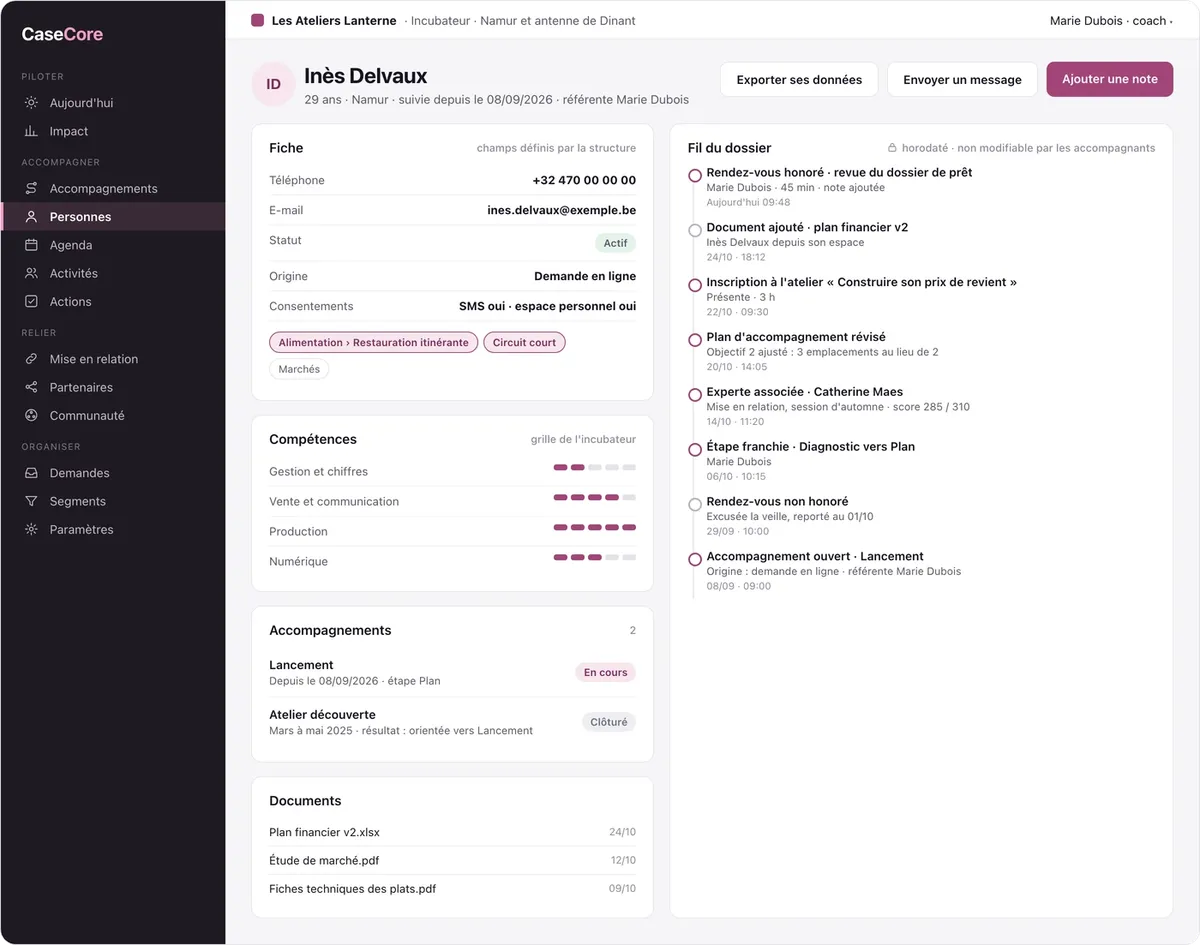
Task: Click the Demandes inbox icon
Action: click(31, 473)
